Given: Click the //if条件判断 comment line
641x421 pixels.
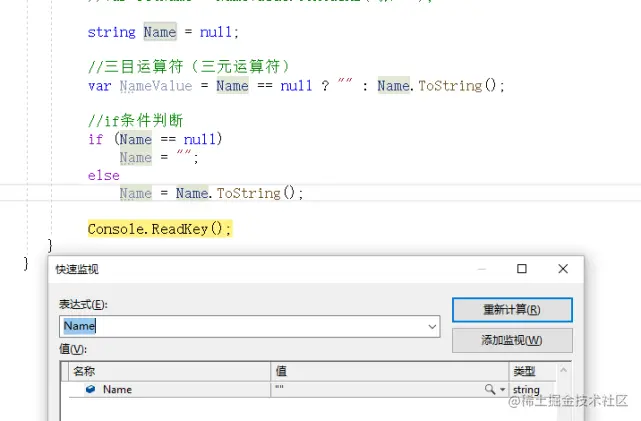Looking at the screenshot, I should tap(135, 120).
